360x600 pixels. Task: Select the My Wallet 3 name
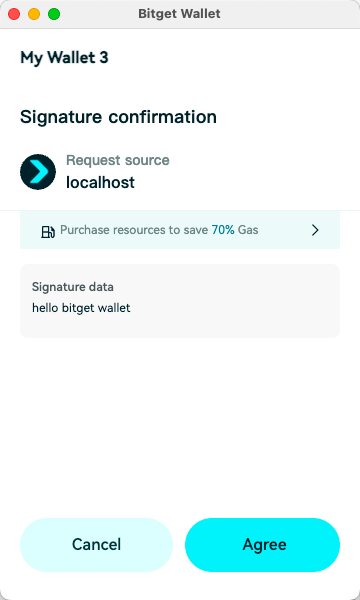64,58
